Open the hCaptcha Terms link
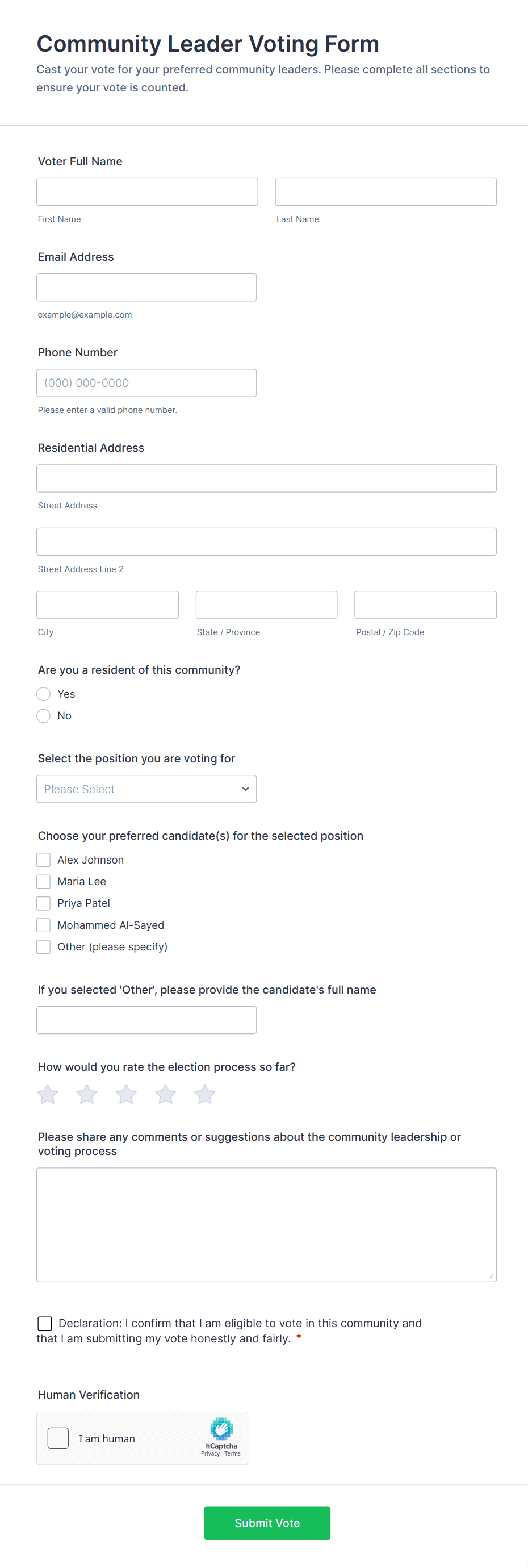This screenshot has height=1568, width=528. (x=232, y=1454)
